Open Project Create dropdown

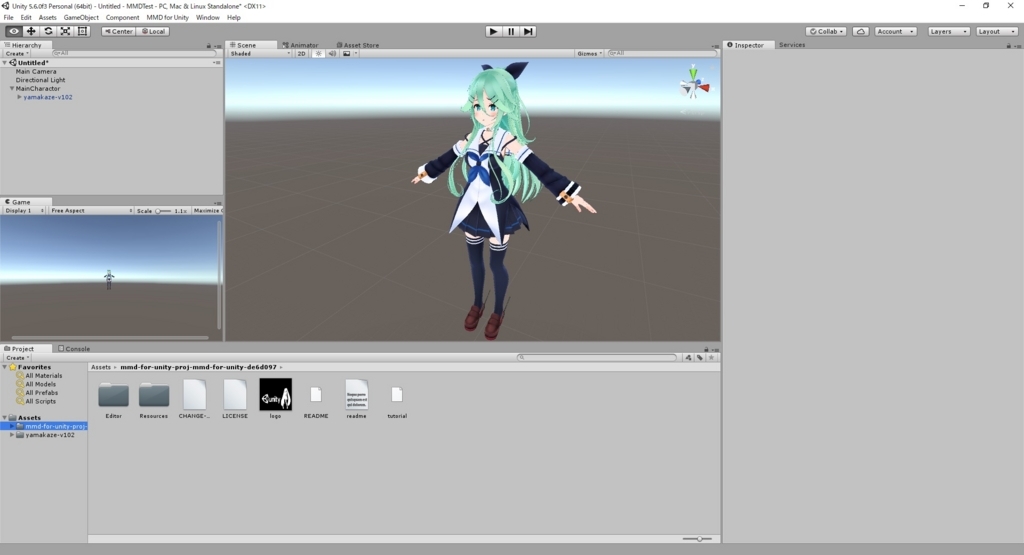pyautogui.click(x=17, y=358)
